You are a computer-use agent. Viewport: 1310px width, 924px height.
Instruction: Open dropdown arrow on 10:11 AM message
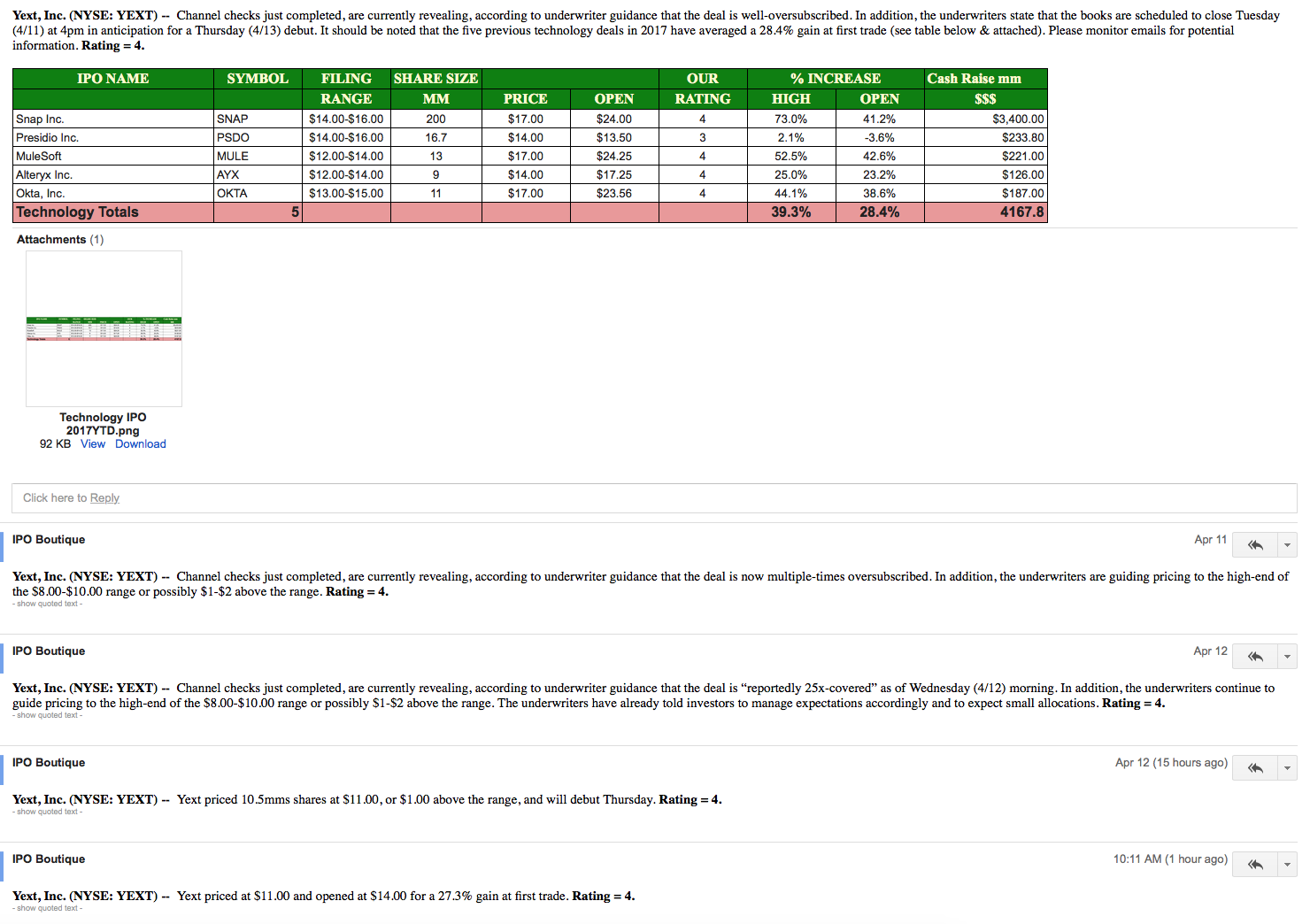click(1287, 864)
